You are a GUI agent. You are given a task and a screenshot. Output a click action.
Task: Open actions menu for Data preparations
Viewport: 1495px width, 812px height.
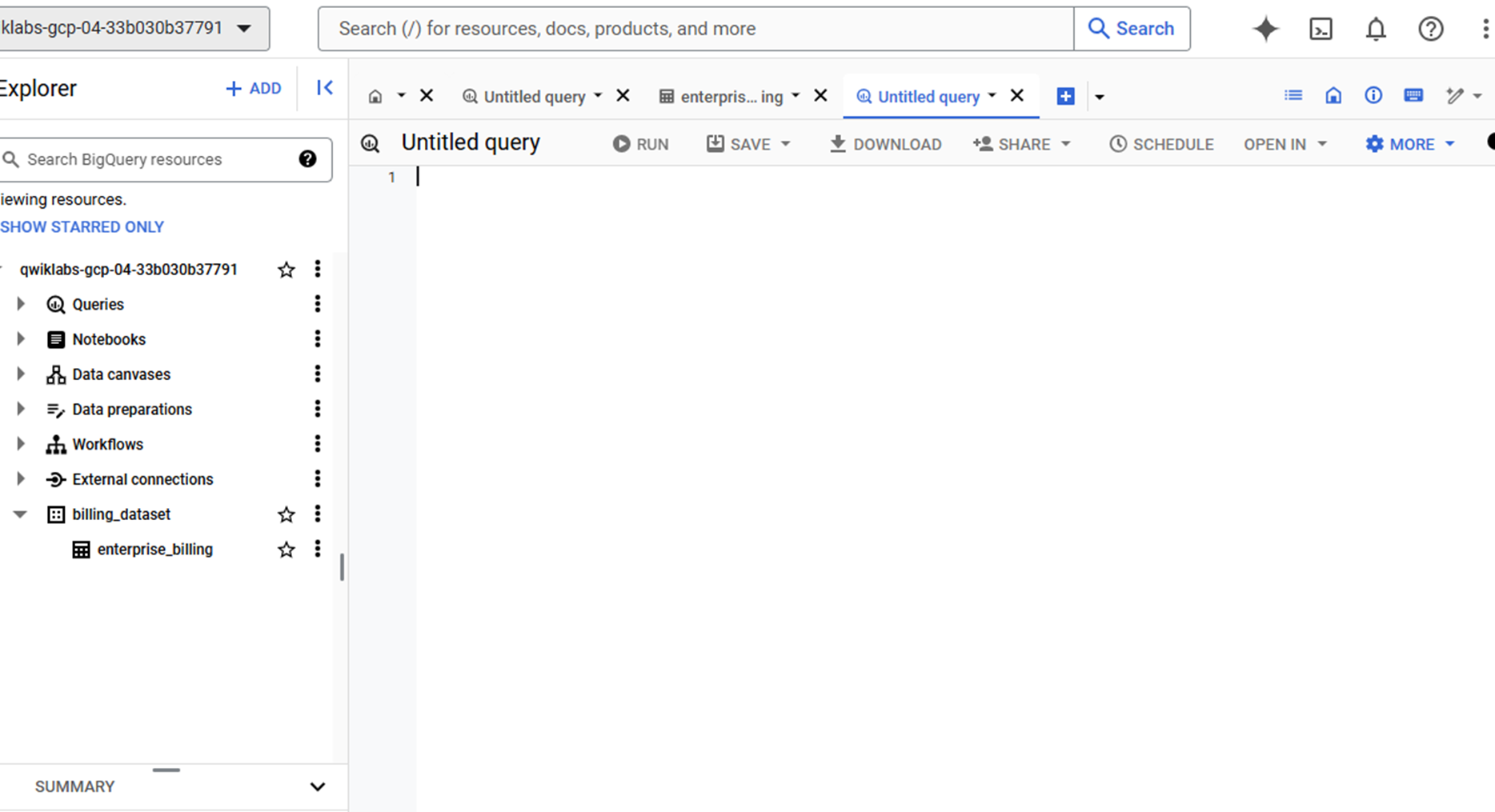(x=318, y=410)
